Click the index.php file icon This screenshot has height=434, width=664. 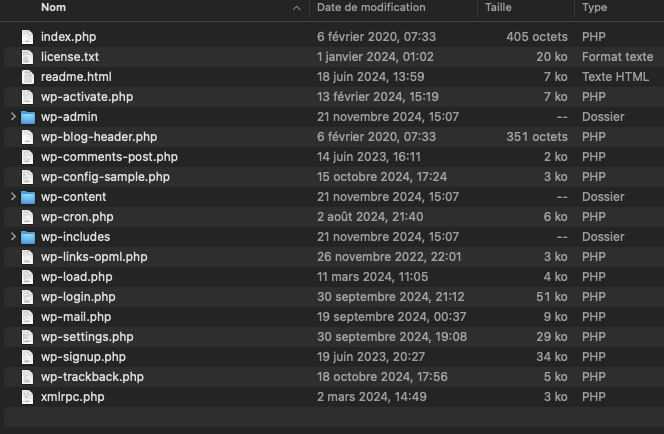pos(27,37)
